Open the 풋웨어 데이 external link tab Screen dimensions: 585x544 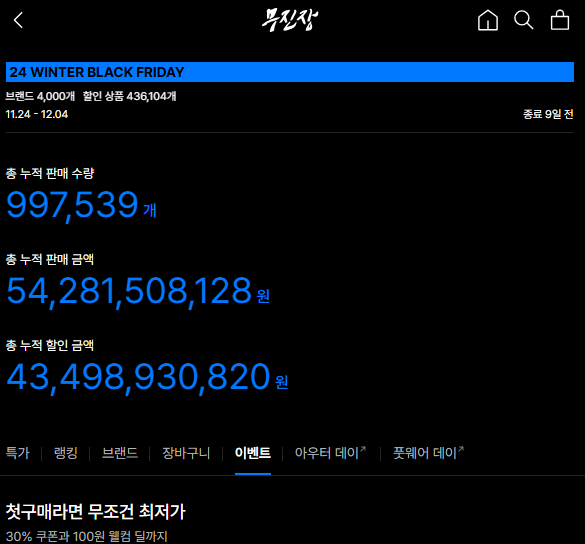click(428, 453)
